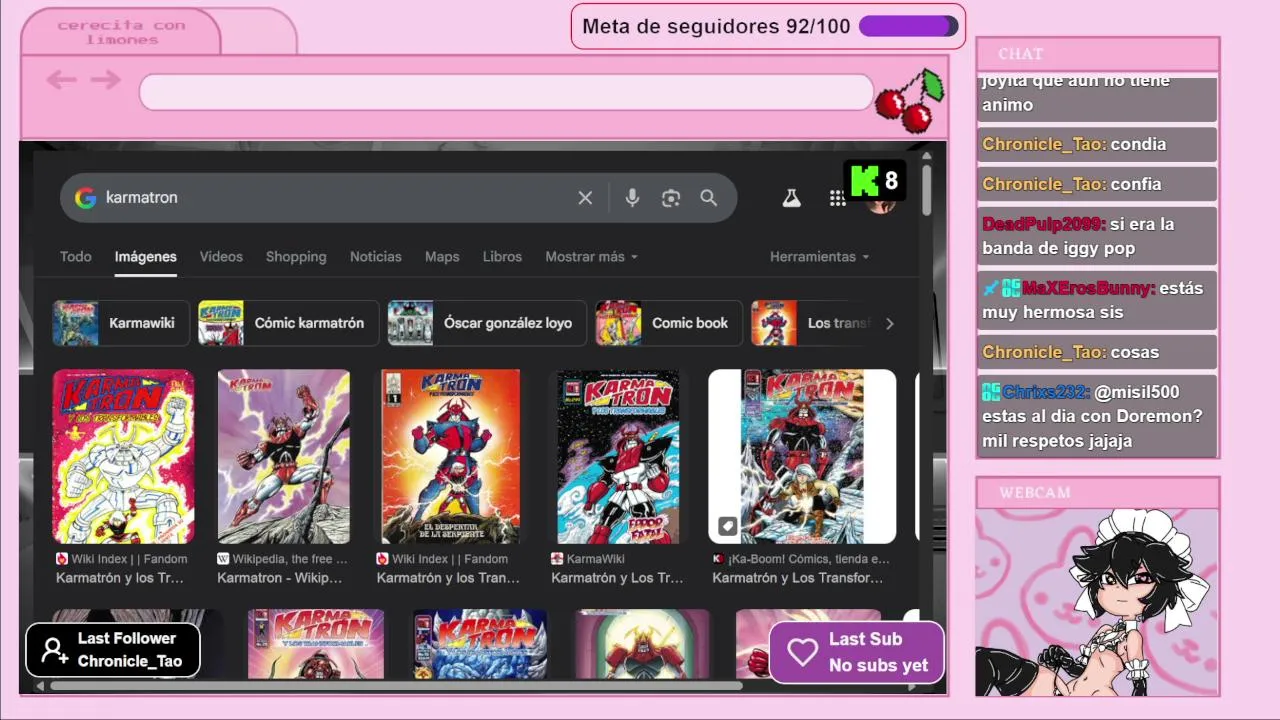Click the Google logo in search box
The image size is (1280, 720).
point(86,198)
